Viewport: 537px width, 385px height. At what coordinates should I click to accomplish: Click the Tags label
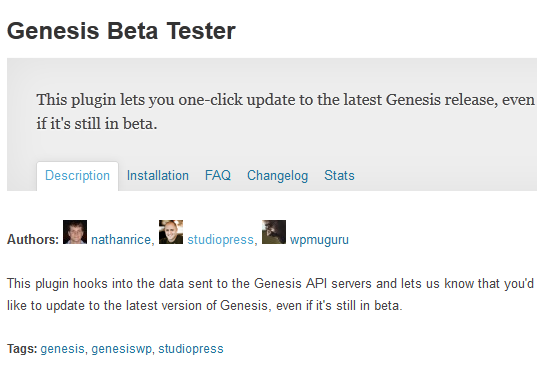pyautogui.click(x=22, y=349)
